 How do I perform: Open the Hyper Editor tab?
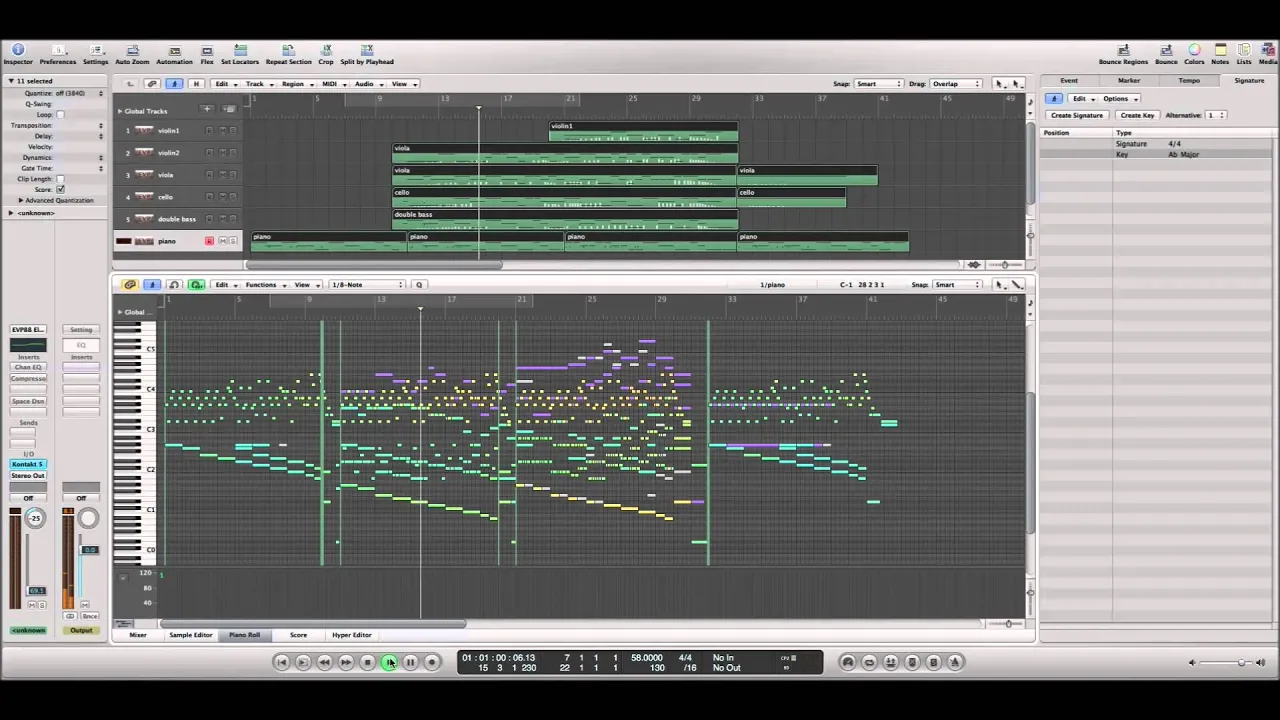pos(351,635)
